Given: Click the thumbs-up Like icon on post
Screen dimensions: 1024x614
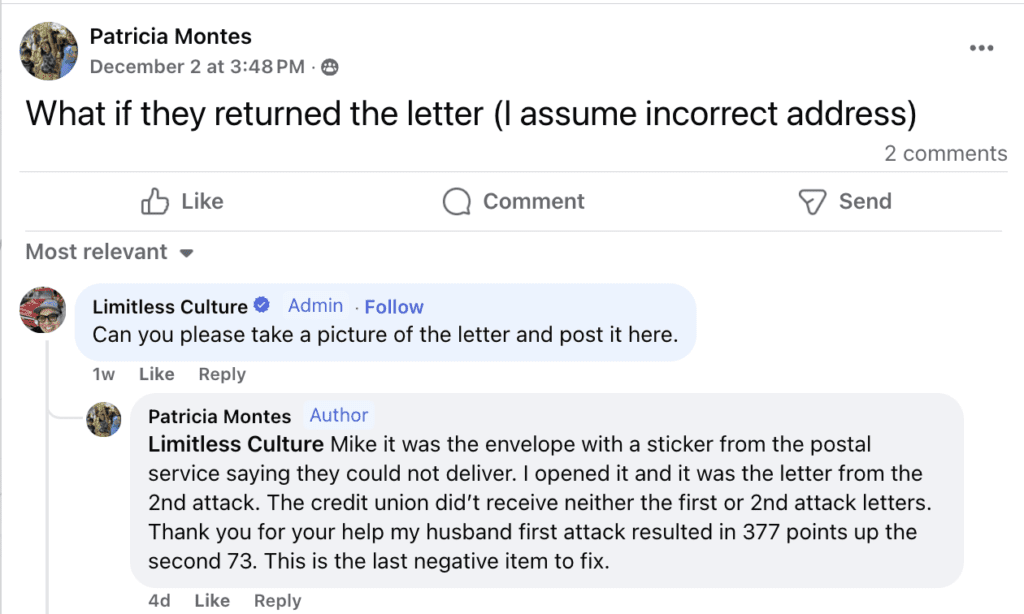Looking at the screenshot, I should tap(155, 202).
